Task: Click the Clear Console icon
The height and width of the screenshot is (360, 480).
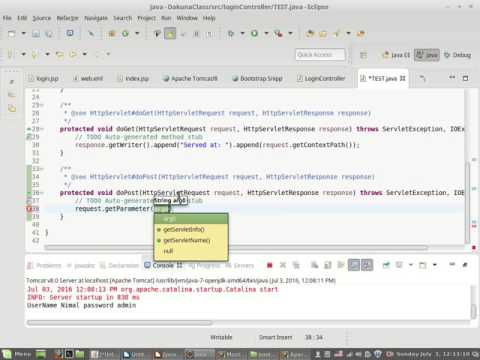Action: click(314, 265)
